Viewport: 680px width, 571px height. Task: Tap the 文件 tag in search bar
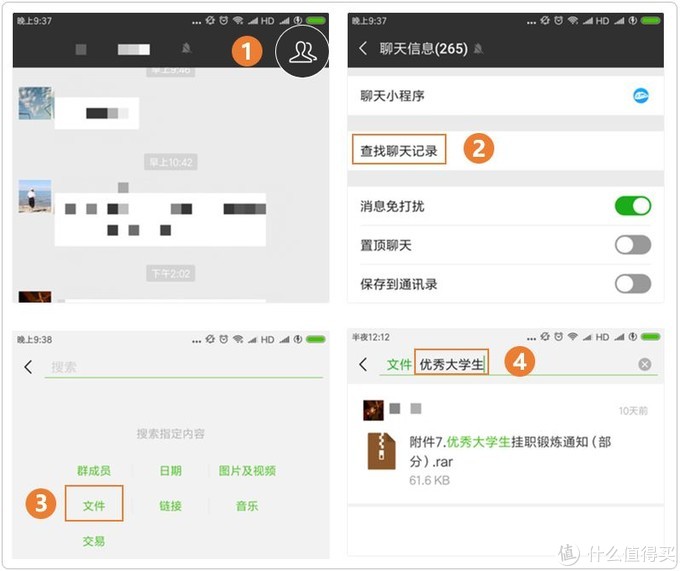(x=399, y=364)
